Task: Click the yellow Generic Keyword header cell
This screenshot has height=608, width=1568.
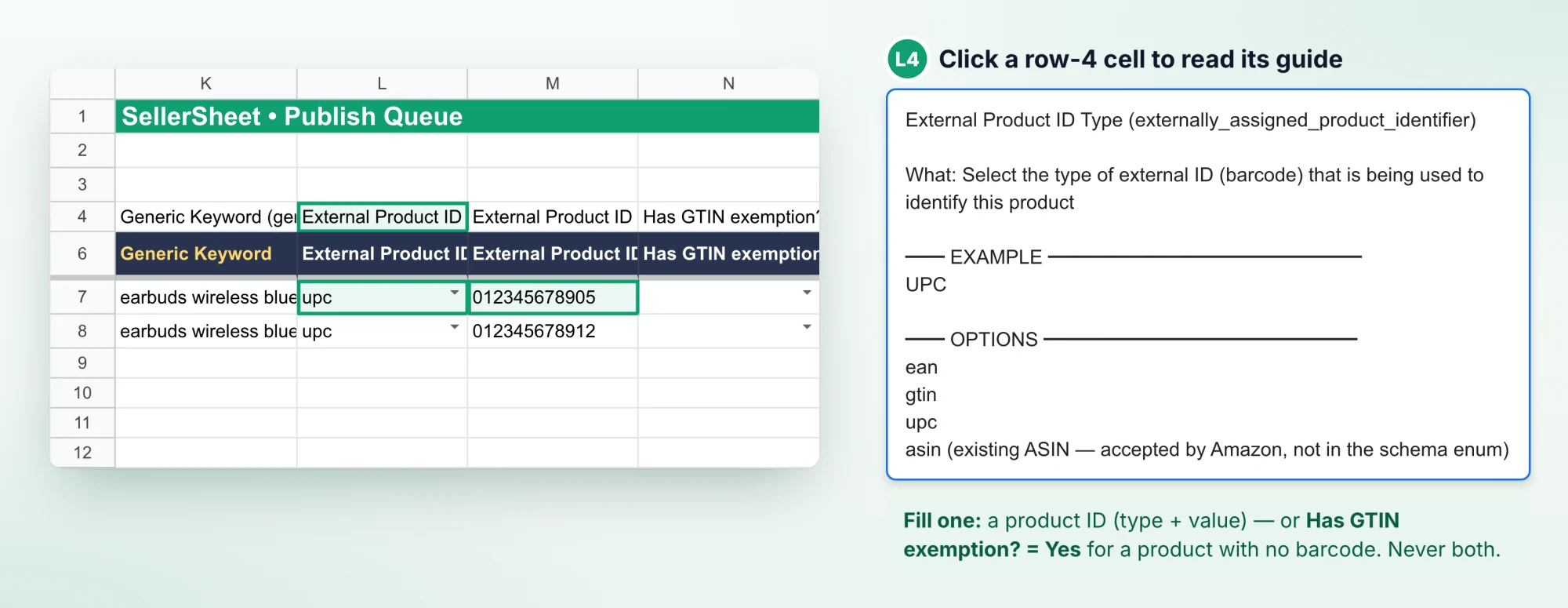Action: pos(206,253)
